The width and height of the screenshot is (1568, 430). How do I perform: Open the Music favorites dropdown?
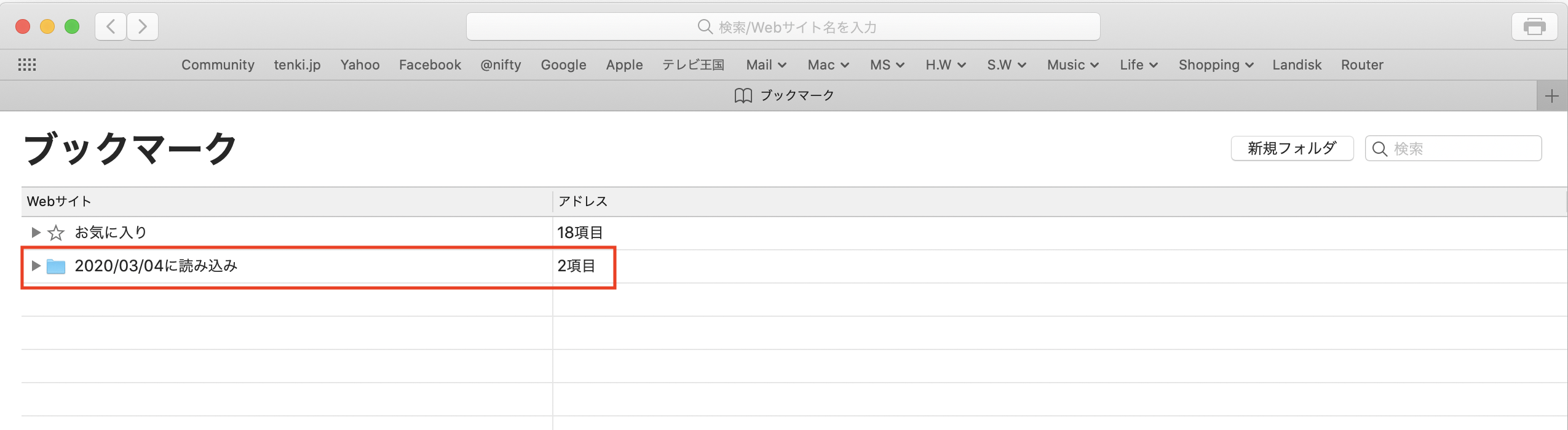click(1072, 65)
